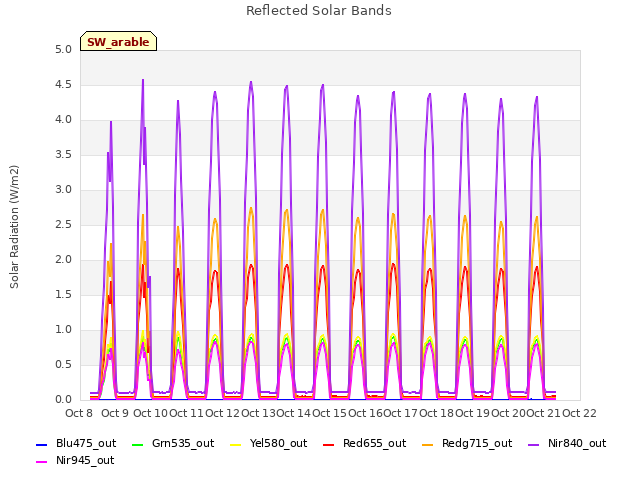Click the SW_arable annotation label

pos(118,42)
